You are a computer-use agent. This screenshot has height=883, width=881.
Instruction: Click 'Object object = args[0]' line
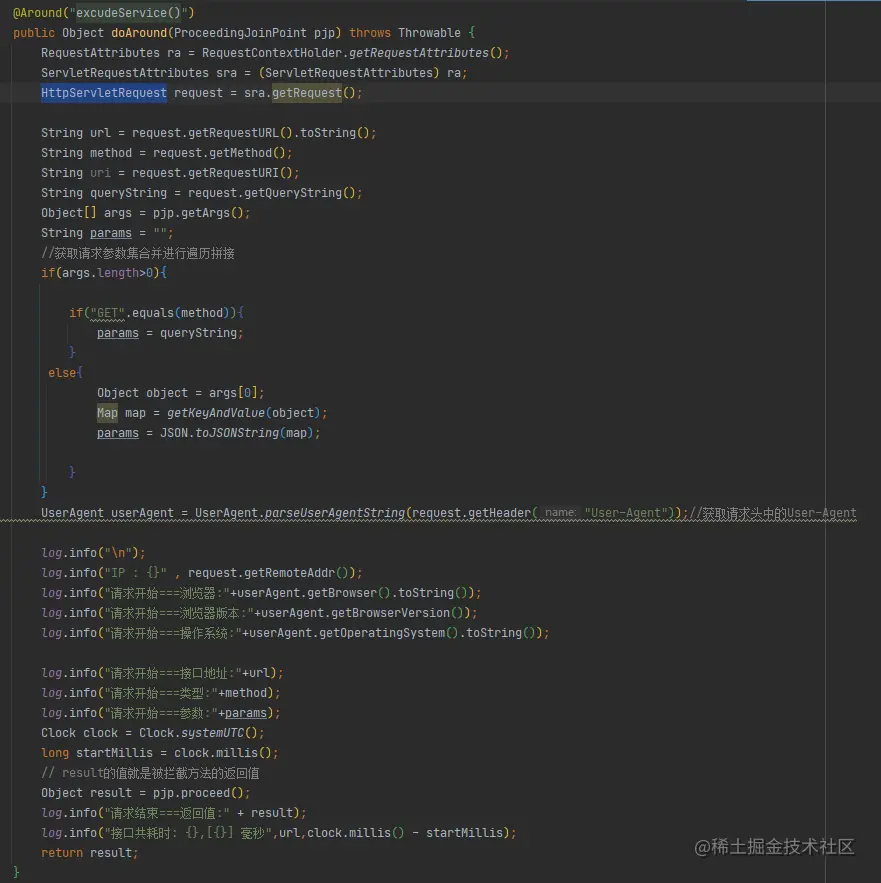click(180, 393)
